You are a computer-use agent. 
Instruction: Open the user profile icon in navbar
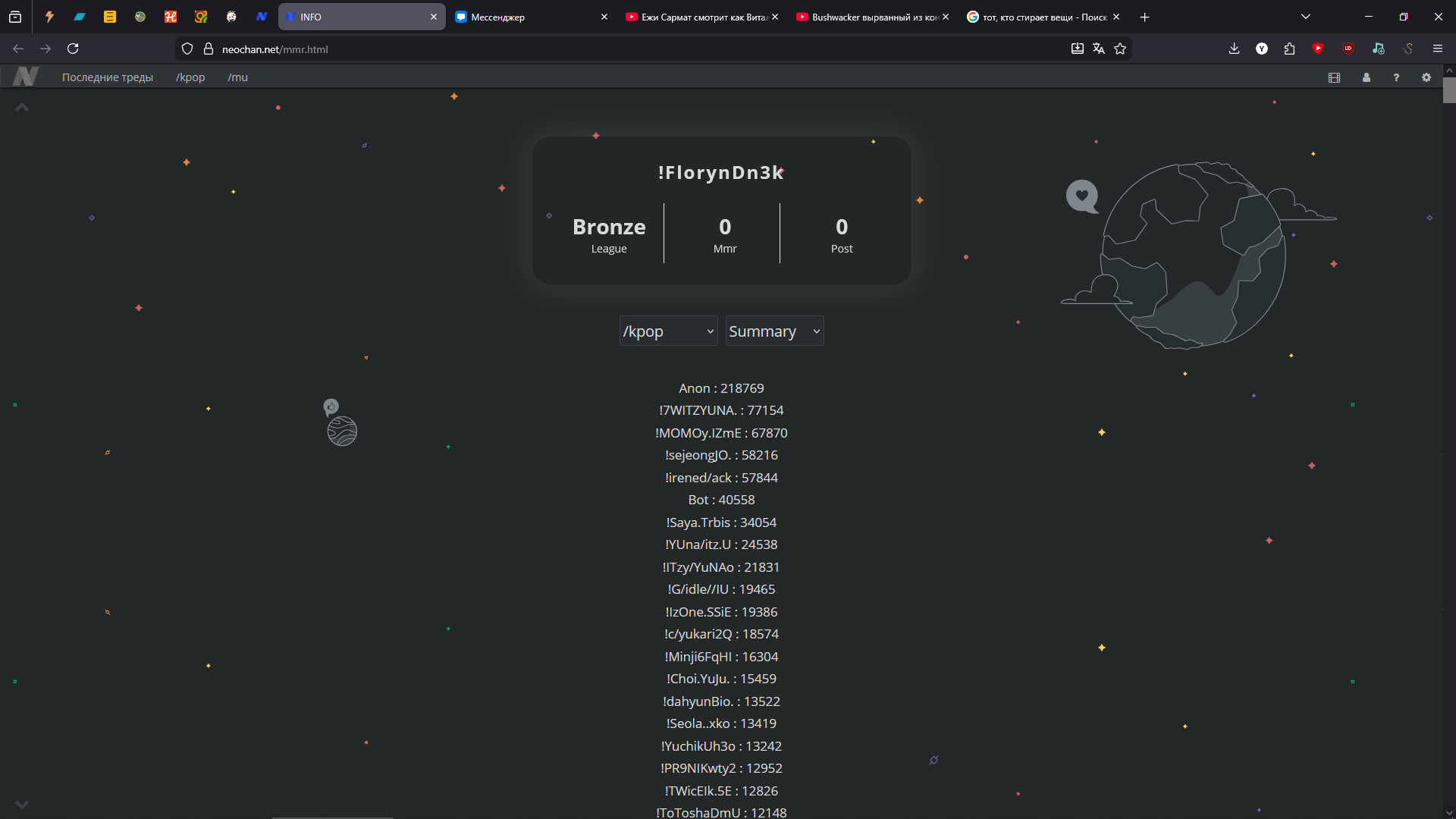1366,77
